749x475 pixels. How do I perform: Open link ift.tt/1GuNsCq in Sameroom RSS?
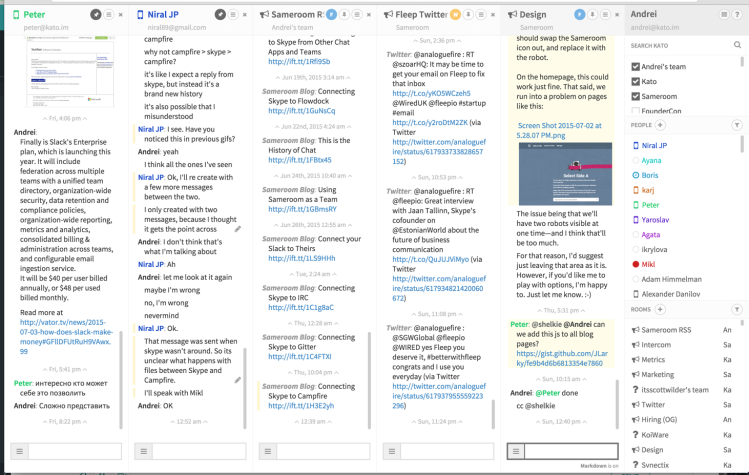301,110
